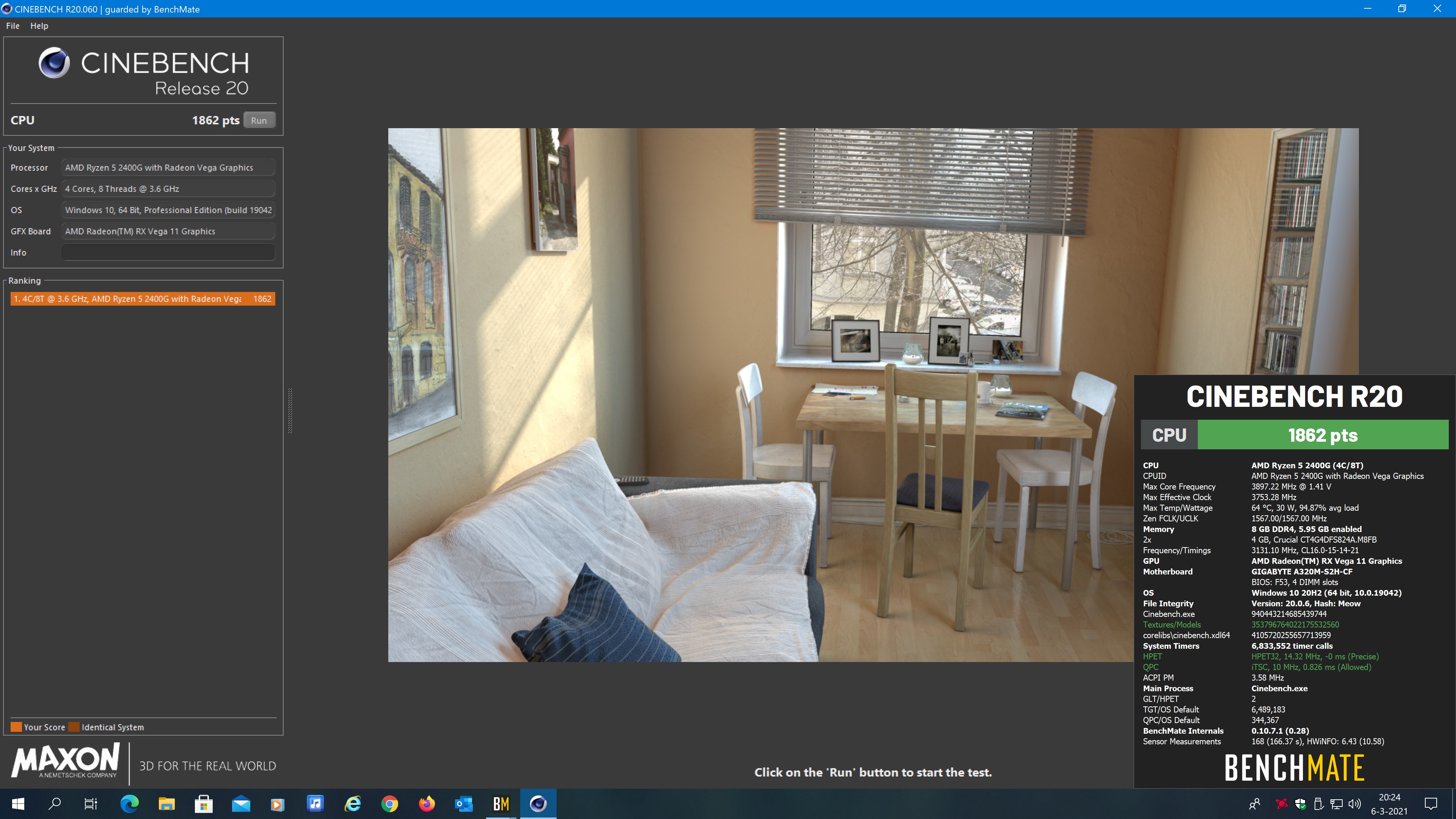Click the orange Your Score legend swatch

(16, 727)
